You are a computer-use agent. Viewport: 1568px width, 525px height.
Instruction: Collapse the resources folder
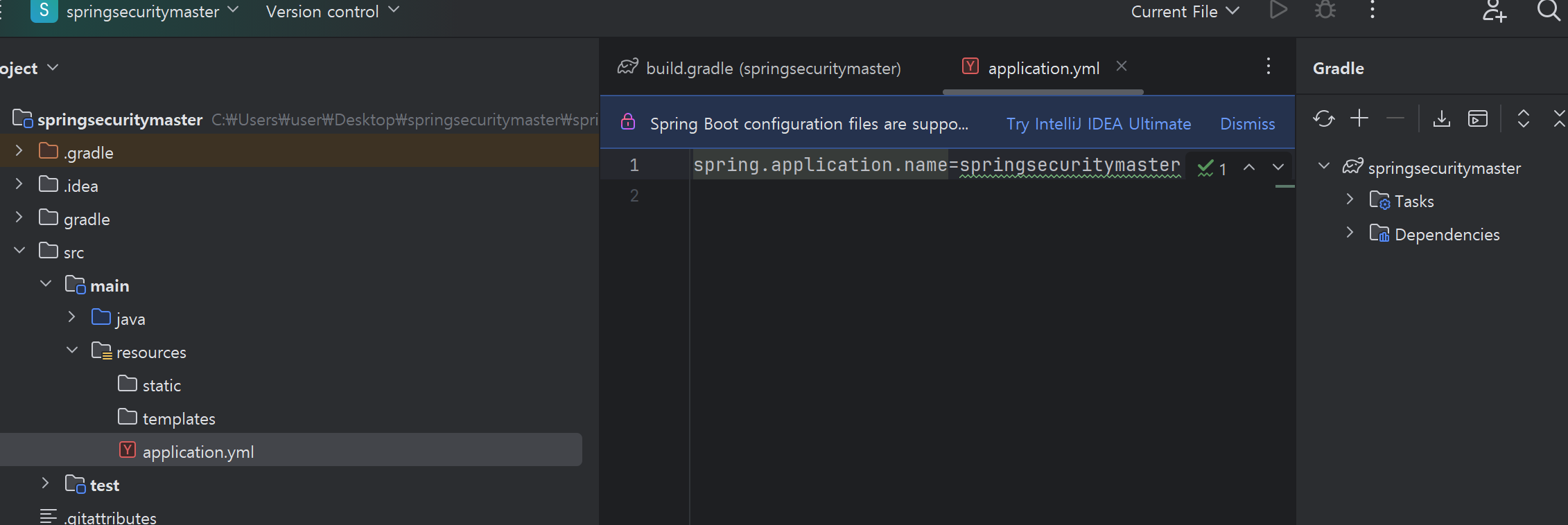[x=72, y=350]
